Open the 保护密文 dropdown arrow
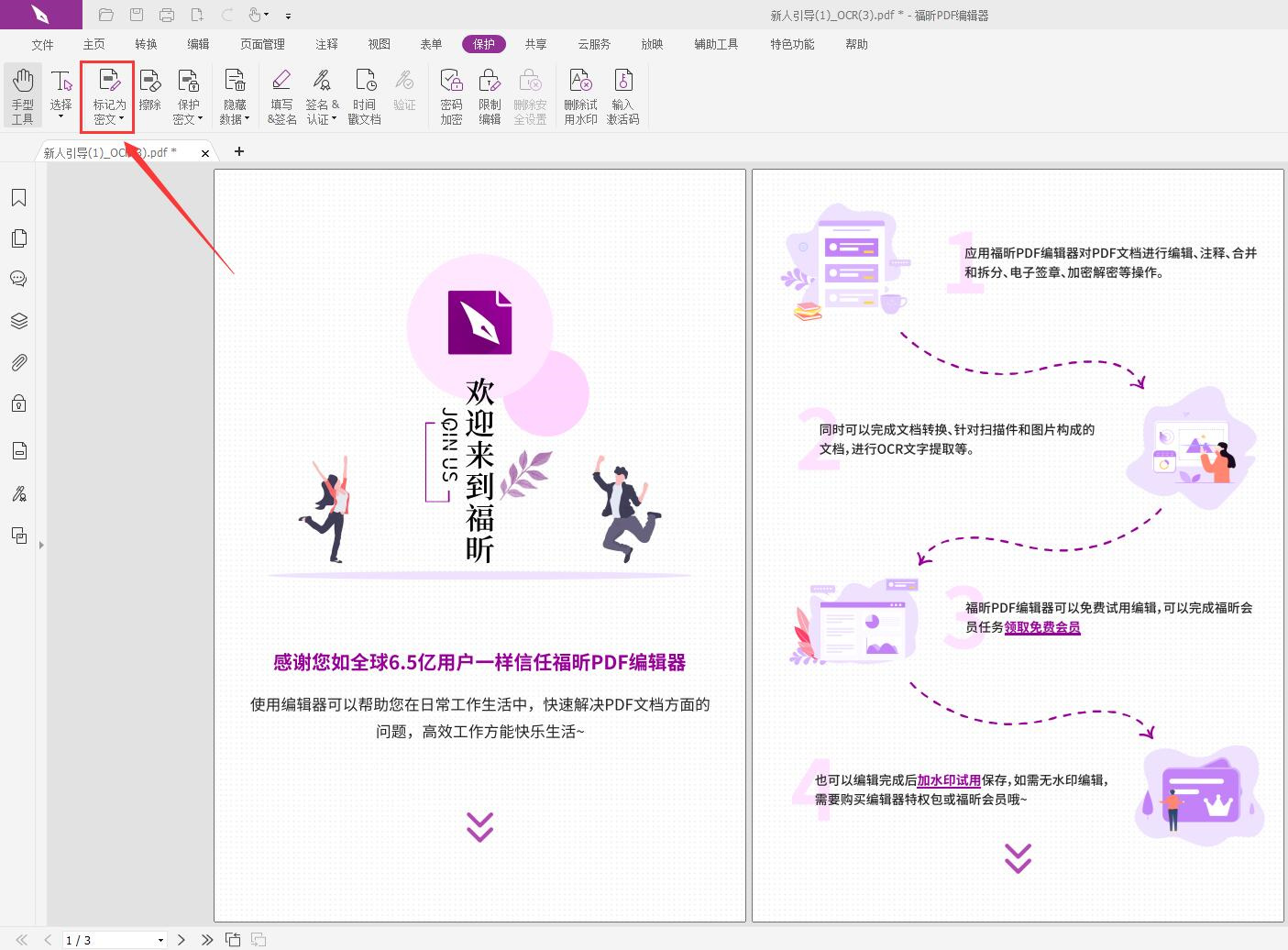Viewport: 1288px width, 950px height. (199, 118)
